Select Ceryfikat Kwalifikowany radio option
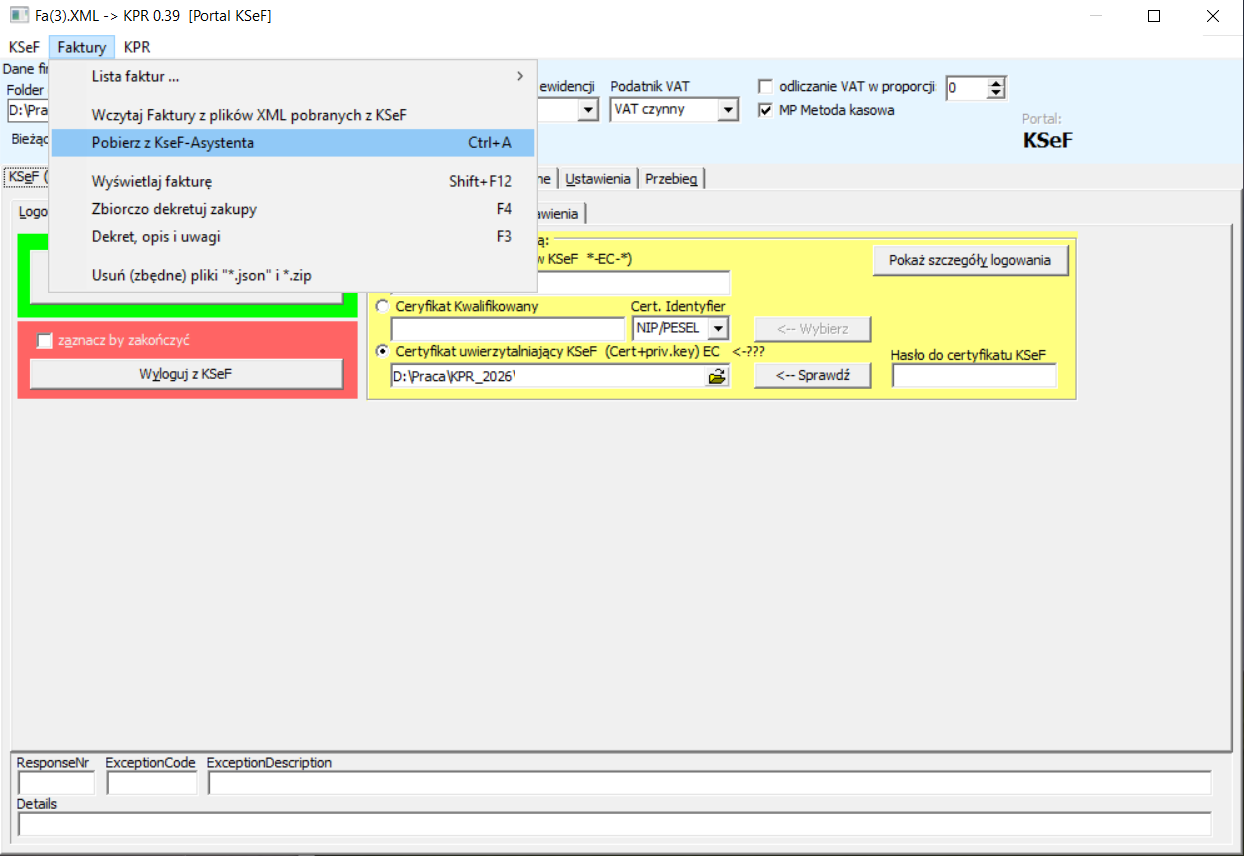Viewport: 1244px width, 856px height. tap(382, 307)
